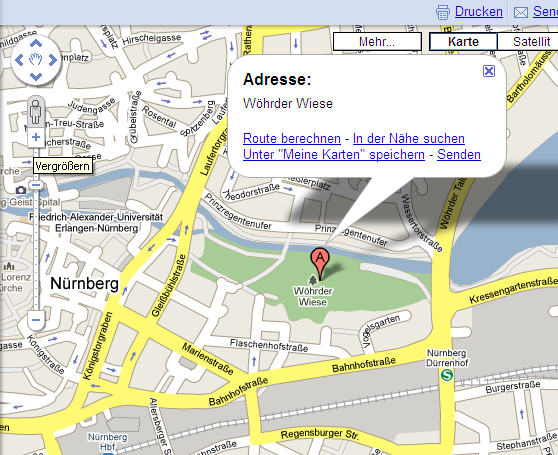Click Unter "Meine Karten" speichern link

(x=334, y=154)
